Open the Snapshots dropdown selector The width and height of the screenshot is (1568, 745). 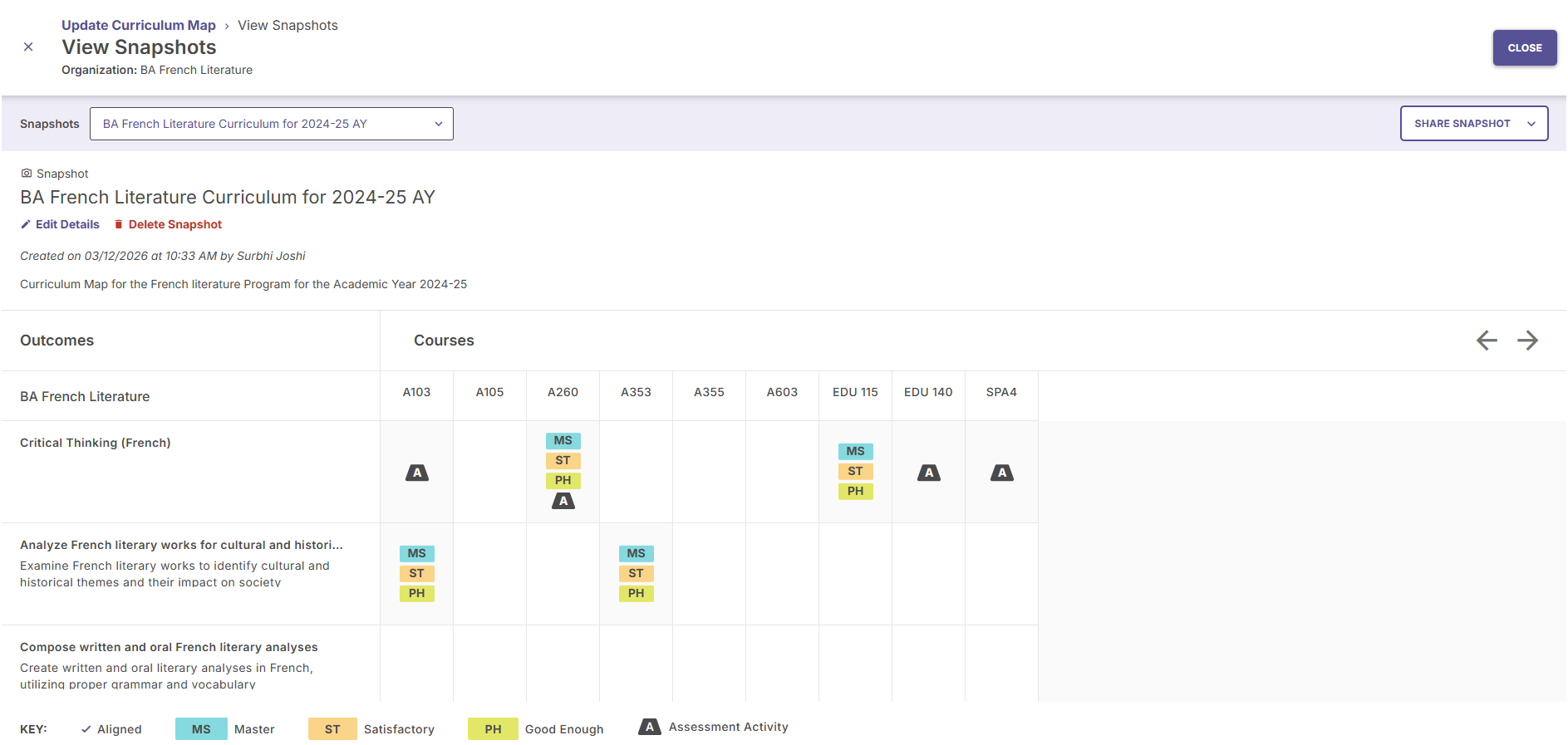coord(272,124)
